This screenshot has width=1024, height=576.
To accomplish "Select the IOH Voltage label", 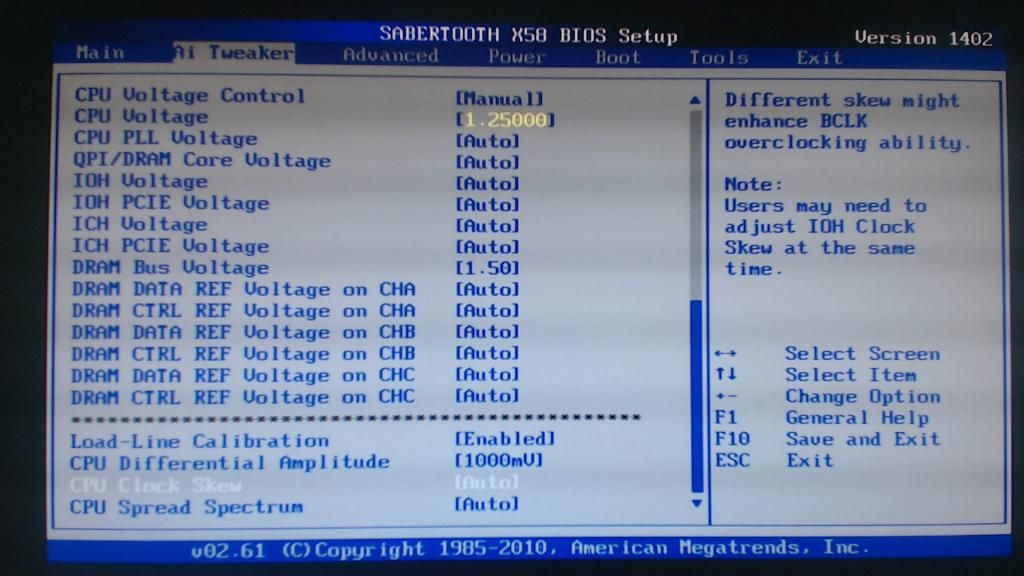I will 140,182.
